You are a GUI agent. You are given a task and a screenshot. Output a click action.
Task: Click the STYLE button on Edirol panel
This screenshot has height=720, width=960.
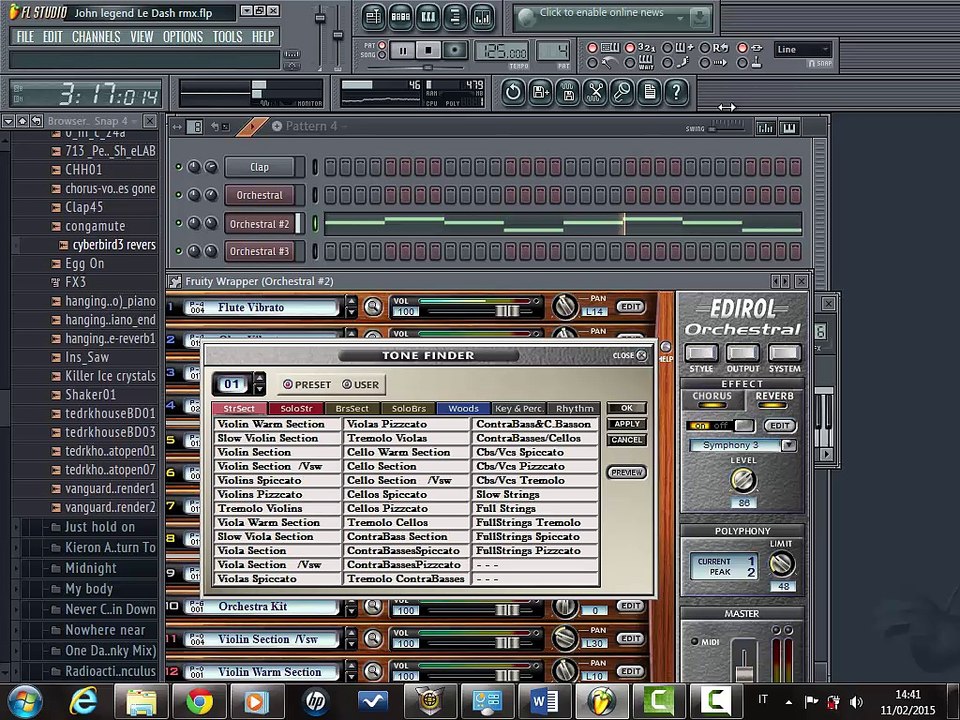[701, 353]
